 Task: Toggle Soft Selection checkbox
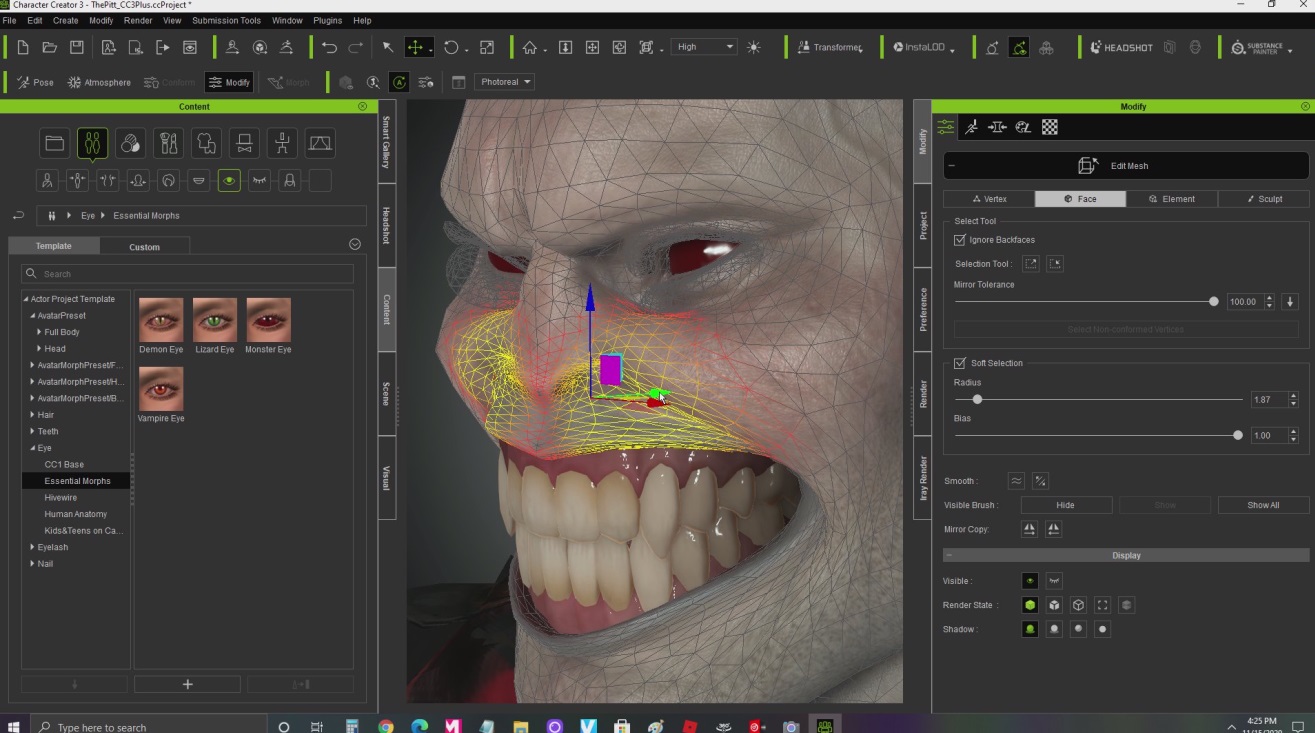point(960,363)
